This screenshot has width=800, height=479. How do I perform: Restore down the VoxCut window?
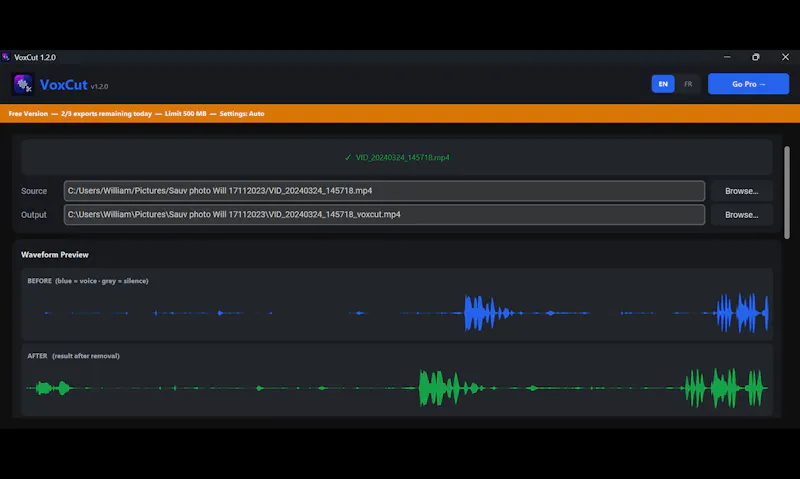pyautogui.click(x=756, y=57)
